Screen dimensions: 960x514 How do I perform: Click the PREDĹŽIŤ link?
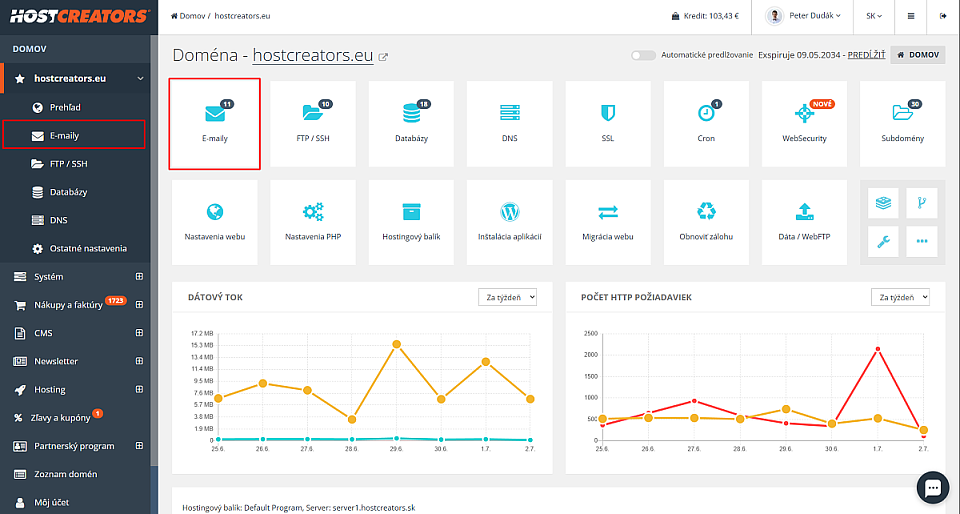[866, 55]
